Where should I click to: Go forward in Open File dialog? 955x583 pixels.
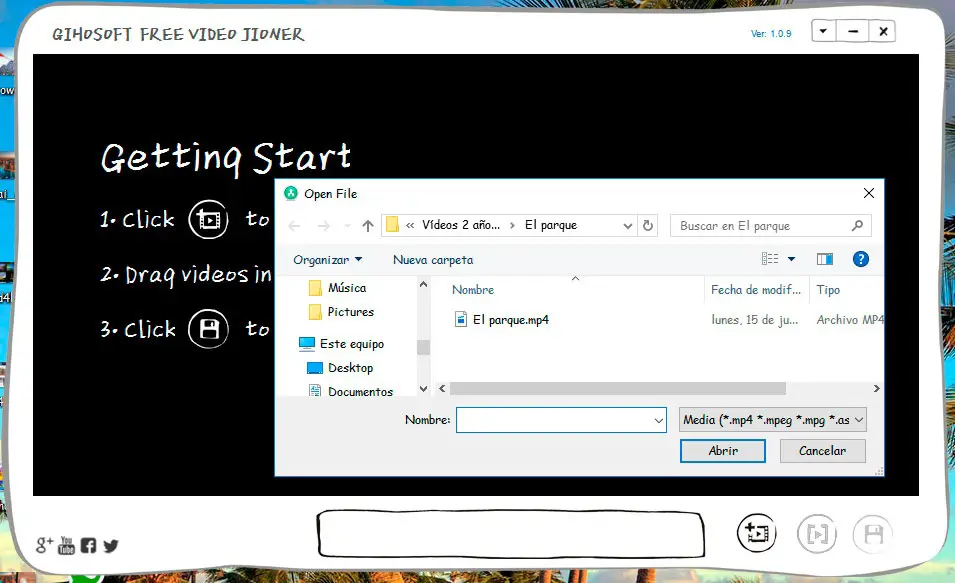323,226
